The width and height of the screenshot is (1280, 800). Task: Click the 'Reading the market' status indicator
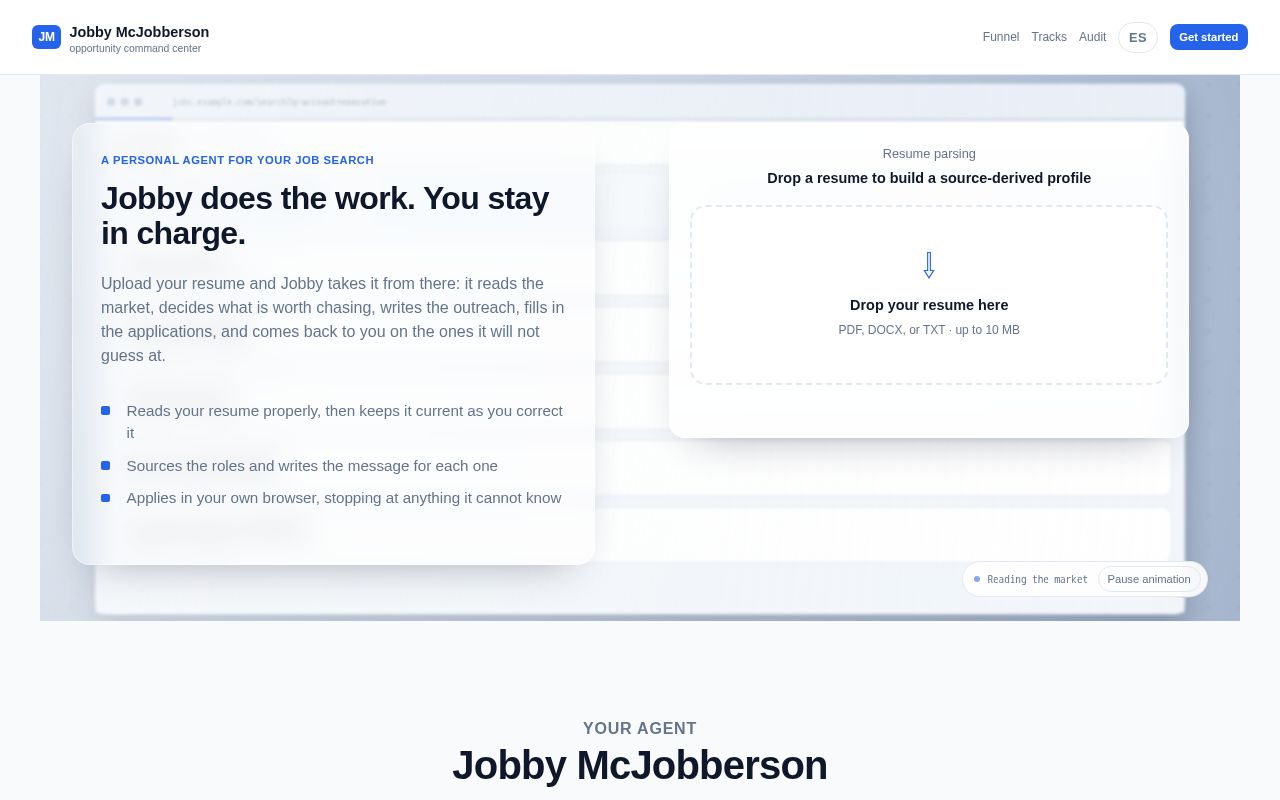pyautogui.click(x=1031, y=579)
